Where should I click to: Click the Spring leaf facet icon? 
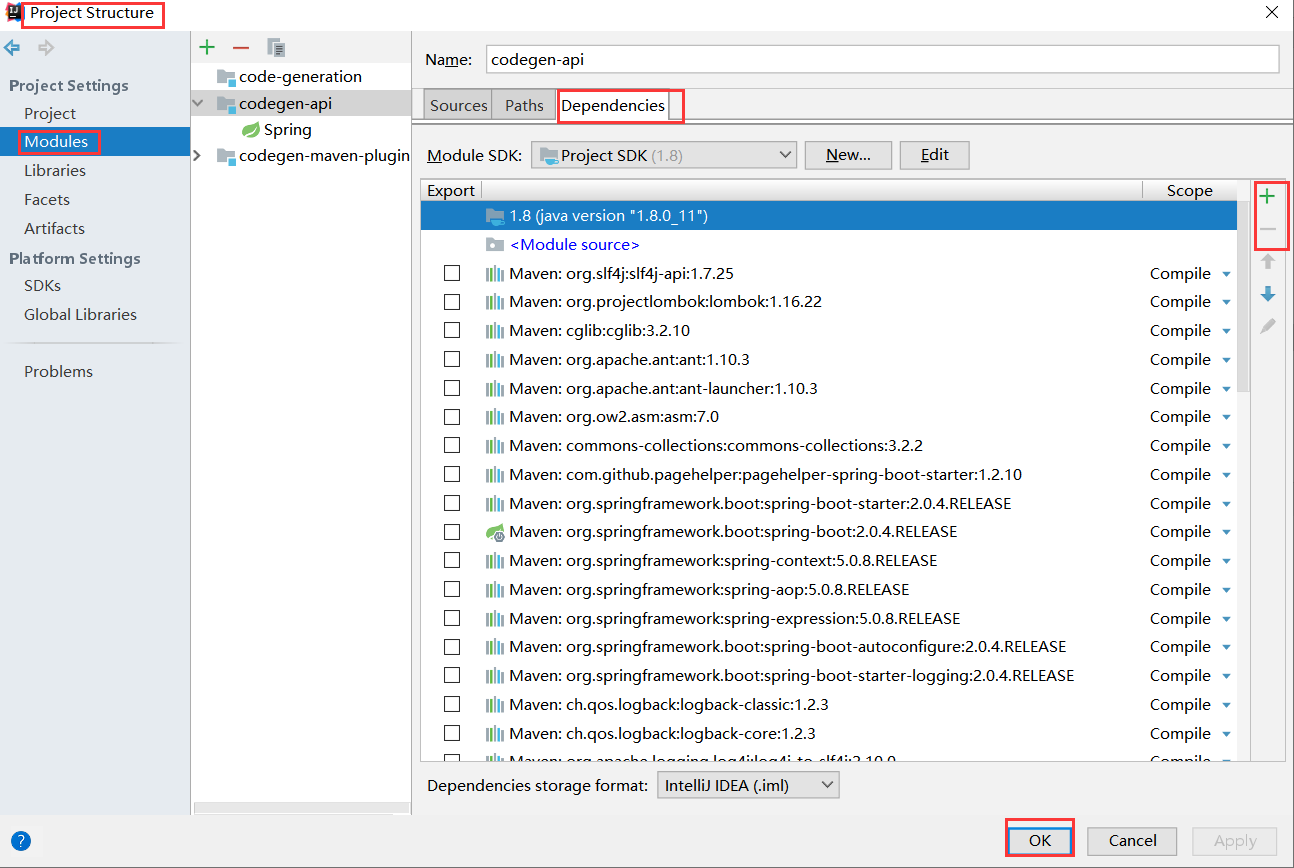[x=251, y=130]
